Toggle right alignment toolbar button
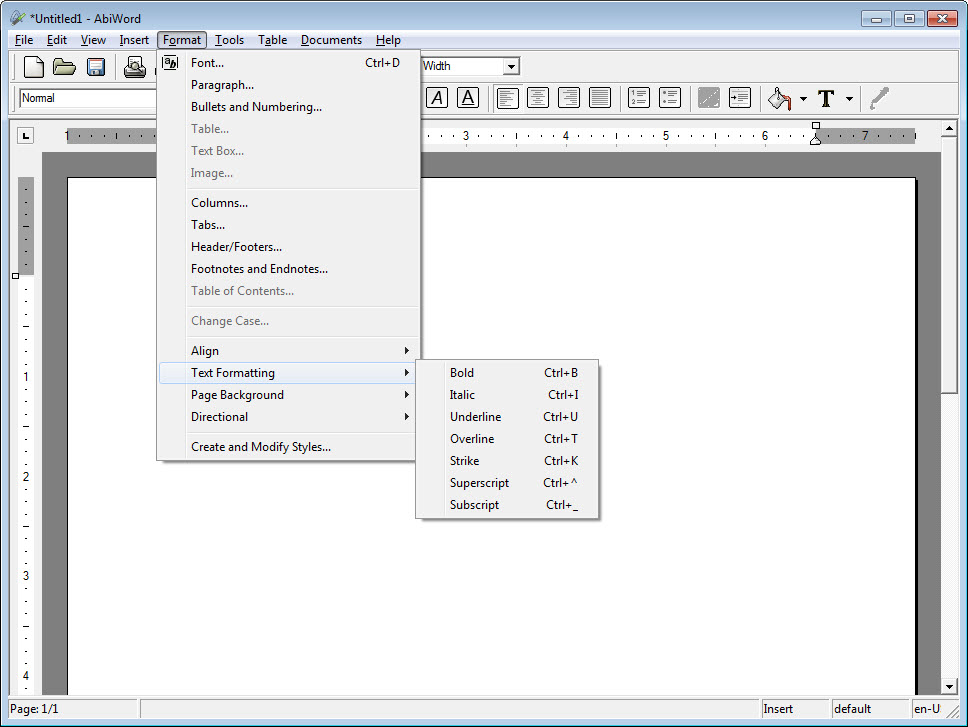This screenshot has width=968, height=727. point(569,98)
